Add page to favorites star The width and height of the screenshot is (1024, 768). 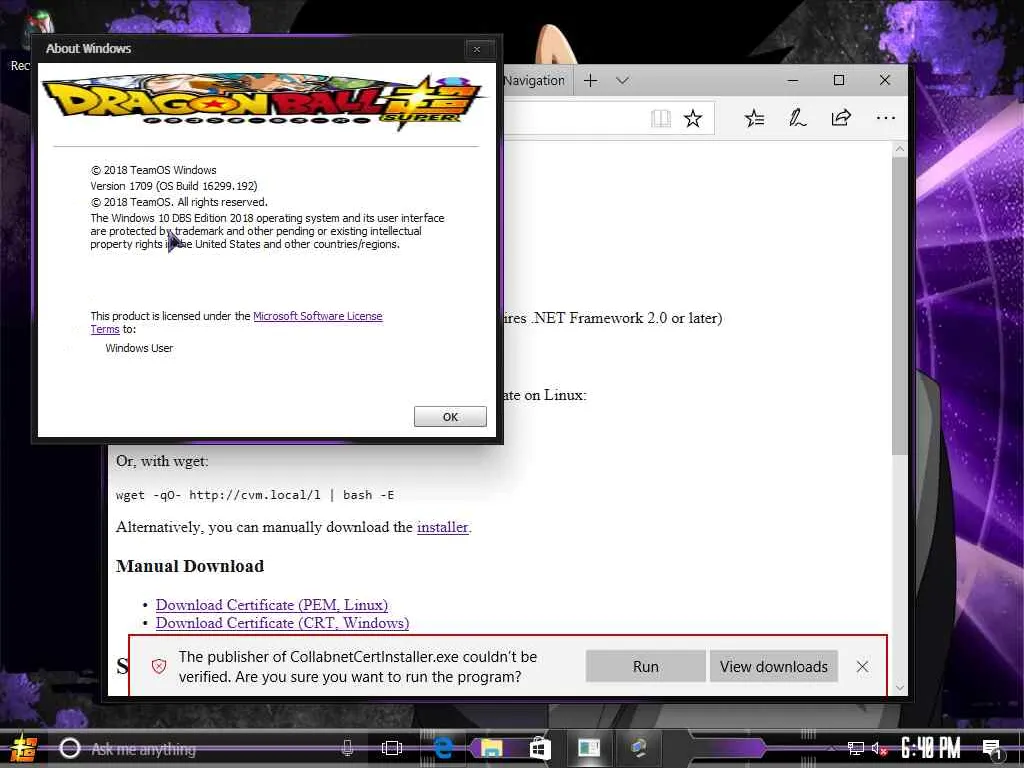(x=693, y=118)
